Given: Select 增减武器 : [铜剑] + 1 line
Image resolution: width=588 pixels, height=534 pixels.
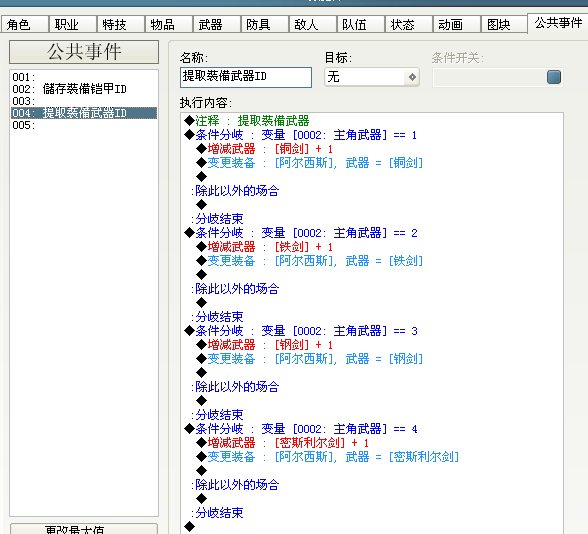Looking at the screenshot, I should [x=264, y=149].
